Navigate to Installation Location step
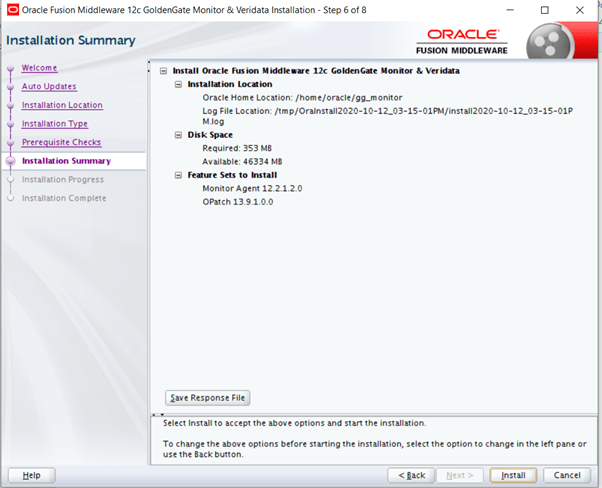The height and width of the screenshot is (488, 602). click(62, 105)
